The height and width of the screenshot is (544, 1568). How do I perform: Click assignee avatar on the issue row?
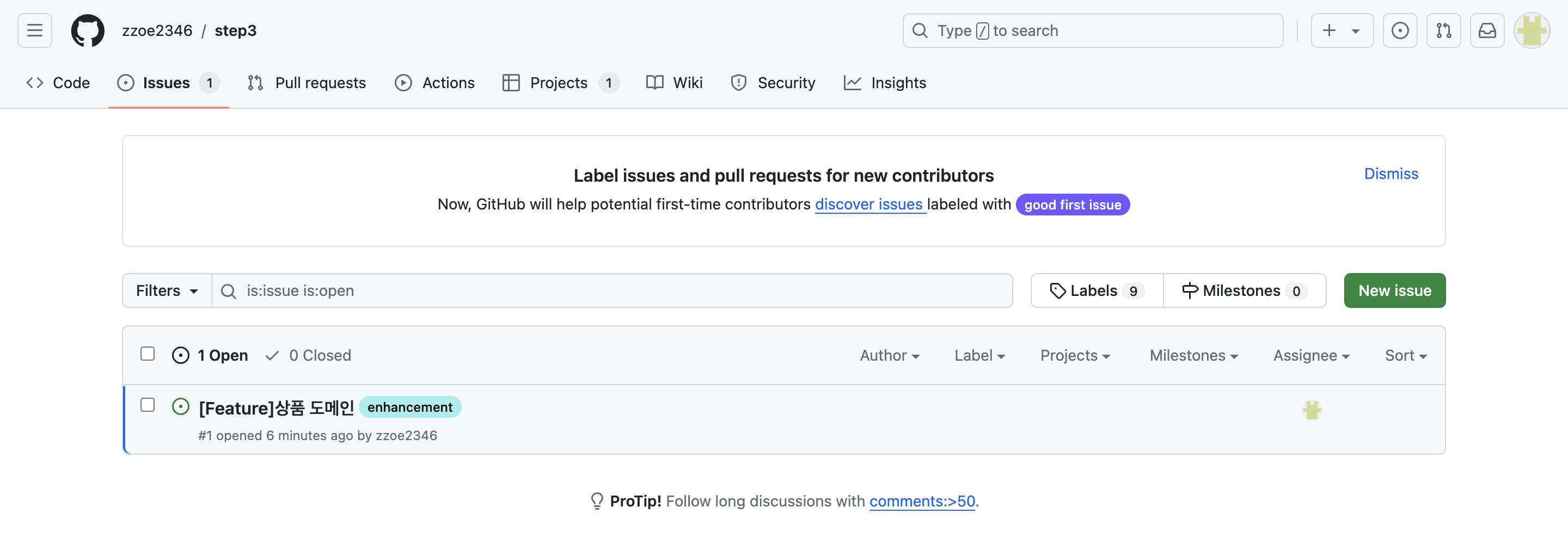coord(1311,410)
